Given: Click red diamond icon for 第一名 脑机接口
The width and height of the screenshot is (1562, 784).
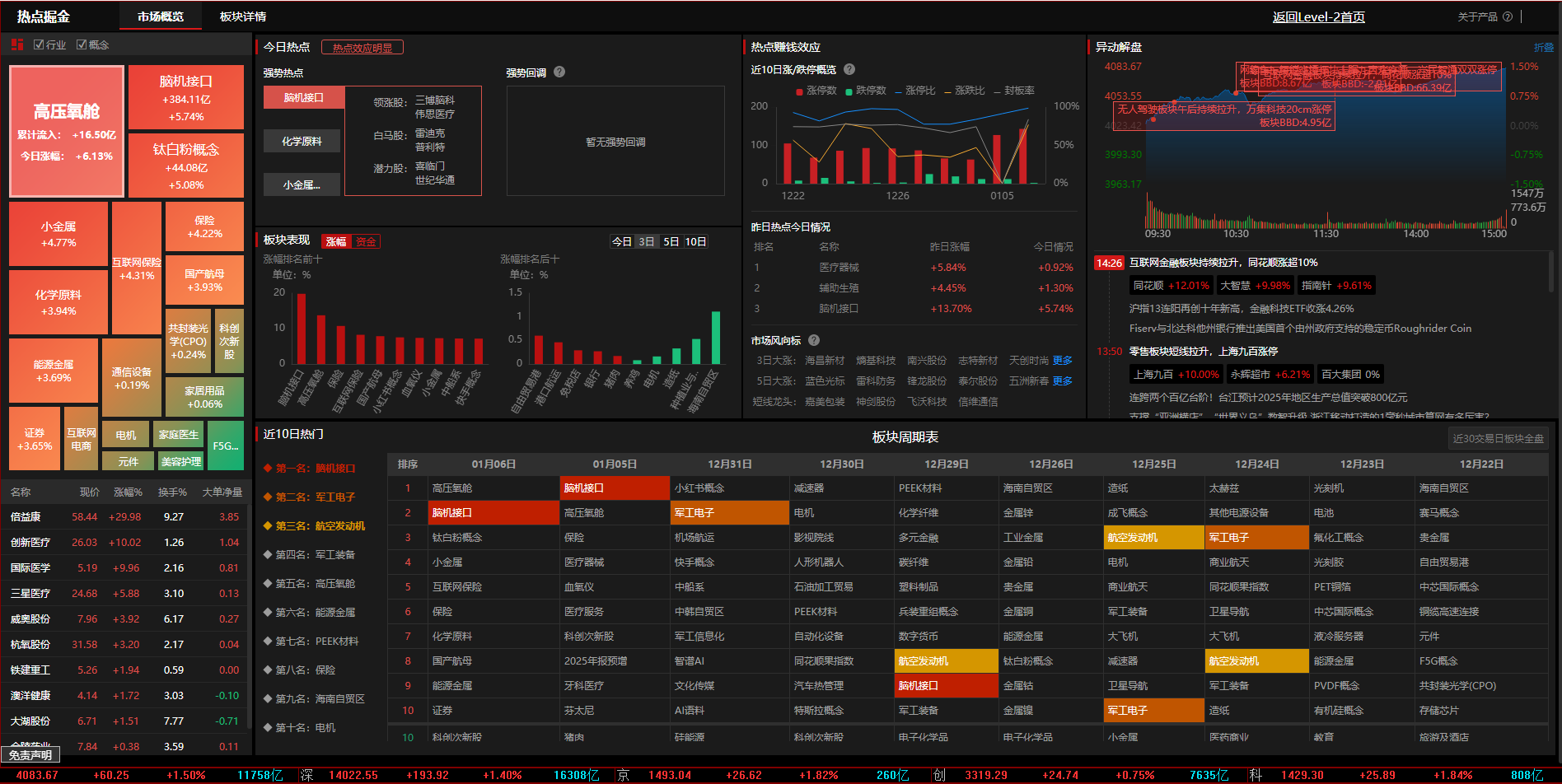Looking at the screenshot, I should (268, 468).
